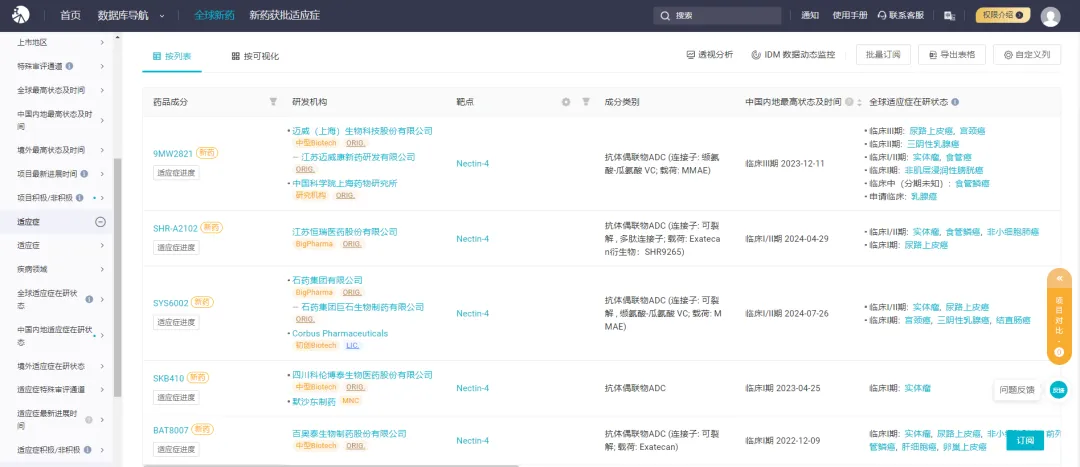
Task: Click the filter icon beside 药品成分 header
Action: click(x=274, y=102)
